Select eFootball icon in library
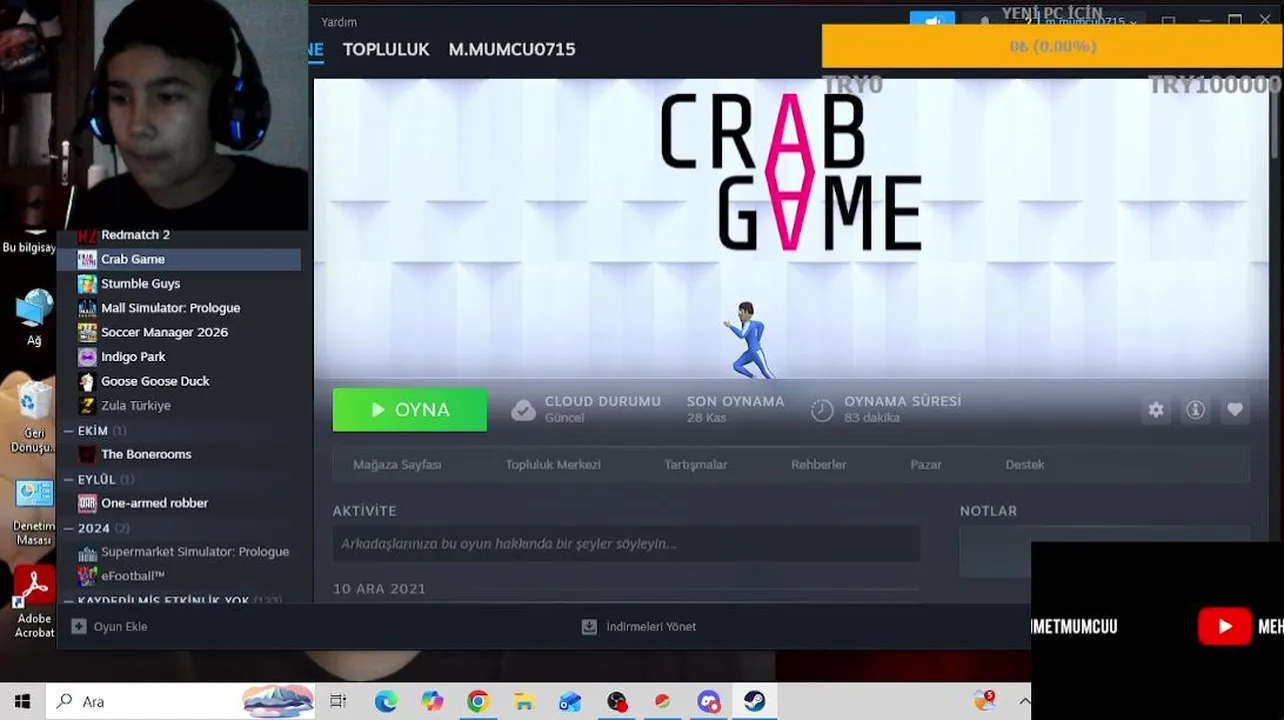Image resolution: width=1284 pixels, height=720 pixels. [x=87, y=576]
